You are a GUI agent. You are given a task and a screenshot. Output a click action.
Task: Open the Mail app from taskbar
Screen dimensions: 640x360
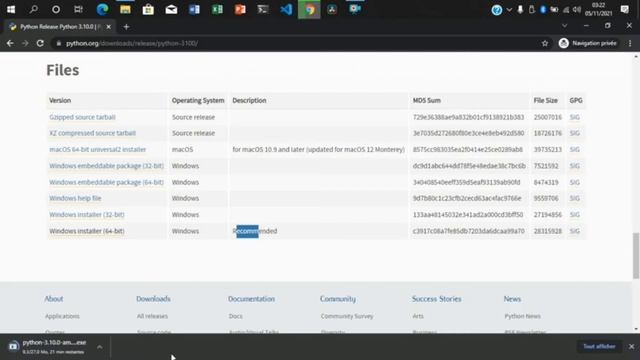tap(171, 9)
